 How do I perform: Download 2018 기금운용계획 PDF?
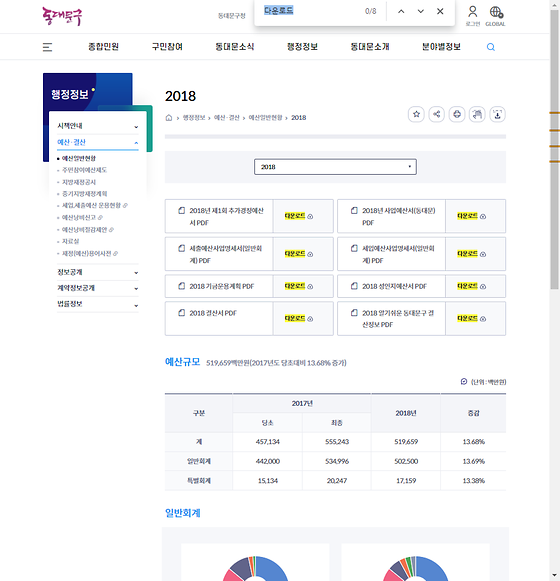299,286
